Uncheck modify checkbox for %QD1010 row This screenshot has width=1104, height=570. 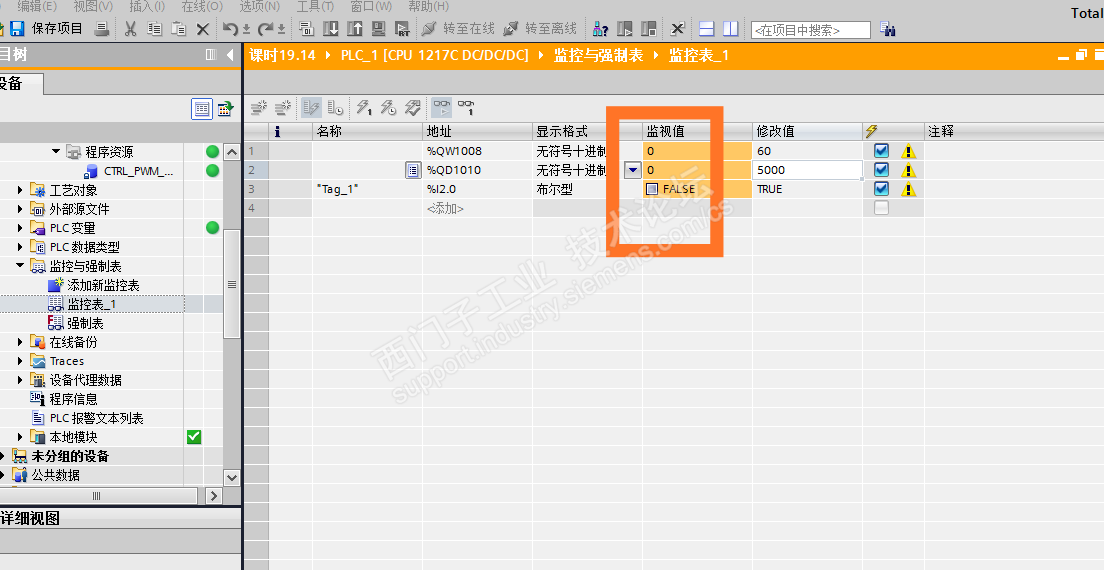coord(881,170)
